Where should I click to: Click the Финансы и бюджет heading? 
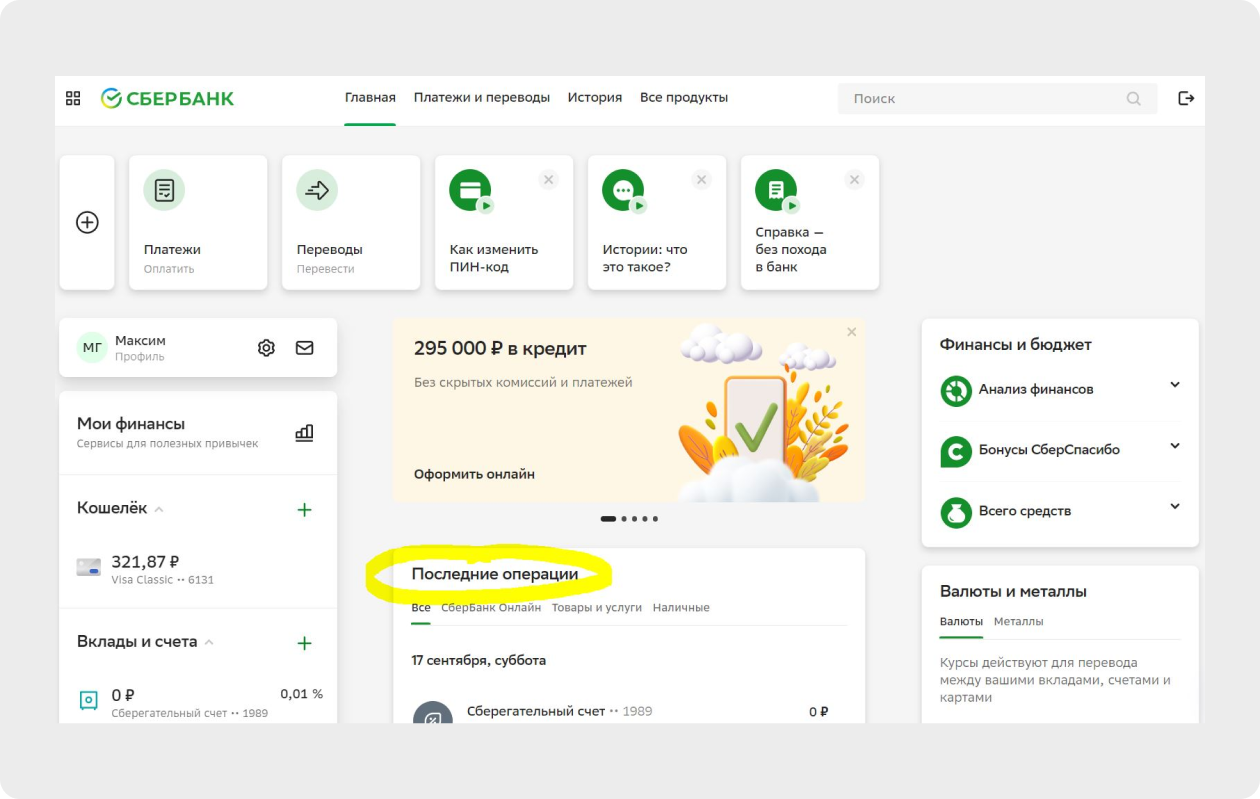1016,344
